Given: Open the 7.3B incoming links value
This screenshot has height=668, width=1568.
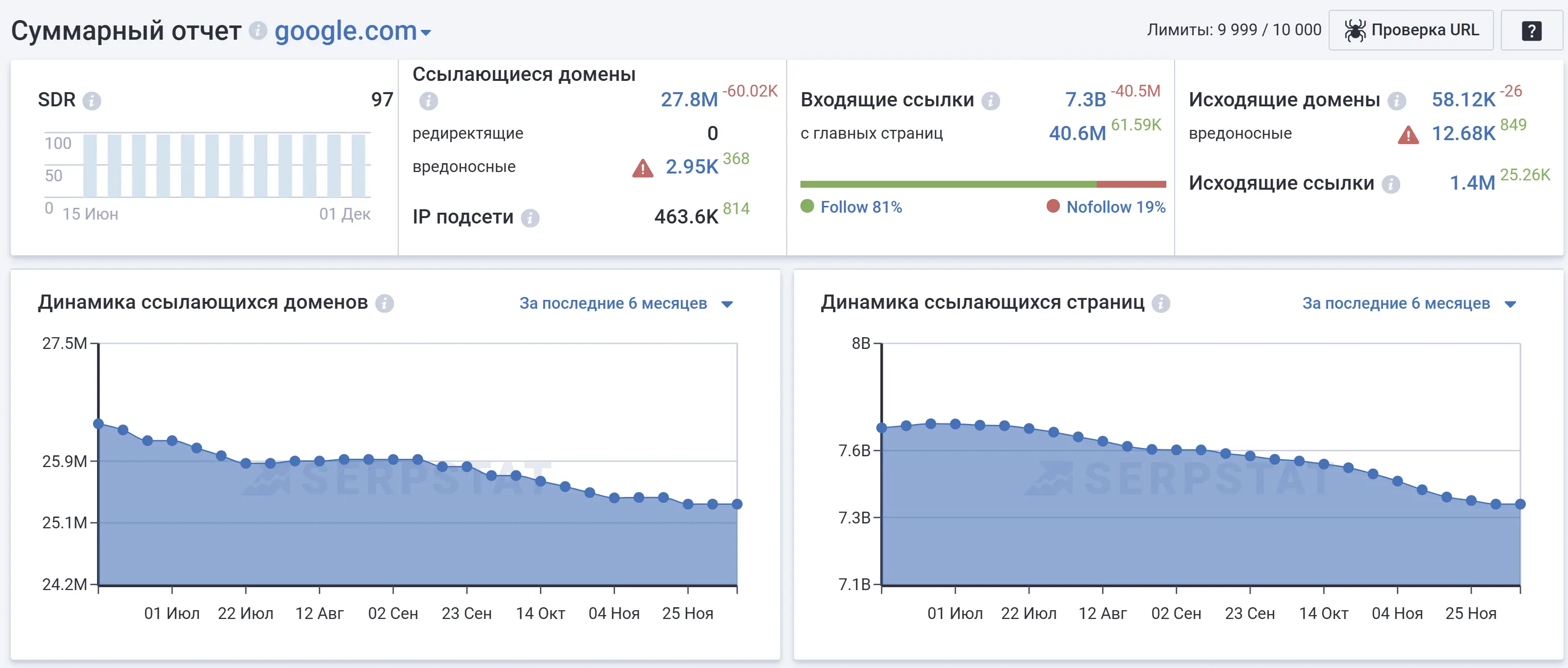Looking at the screenshot, I should click(x=1085, y=99).
